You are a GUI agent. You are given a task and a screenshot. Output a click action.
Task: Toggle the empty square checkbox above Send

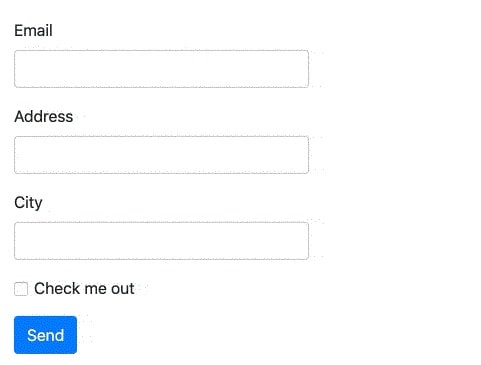click(x=21, y=289)
